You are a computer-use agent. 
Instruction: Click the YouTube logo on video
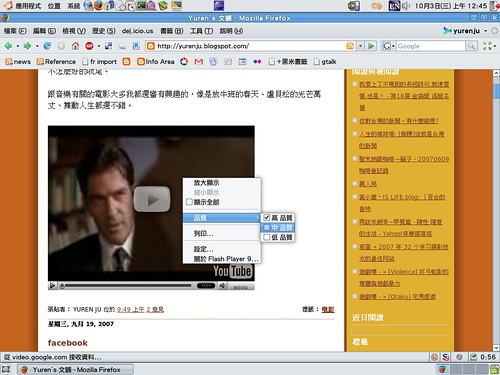click(233, 271)
